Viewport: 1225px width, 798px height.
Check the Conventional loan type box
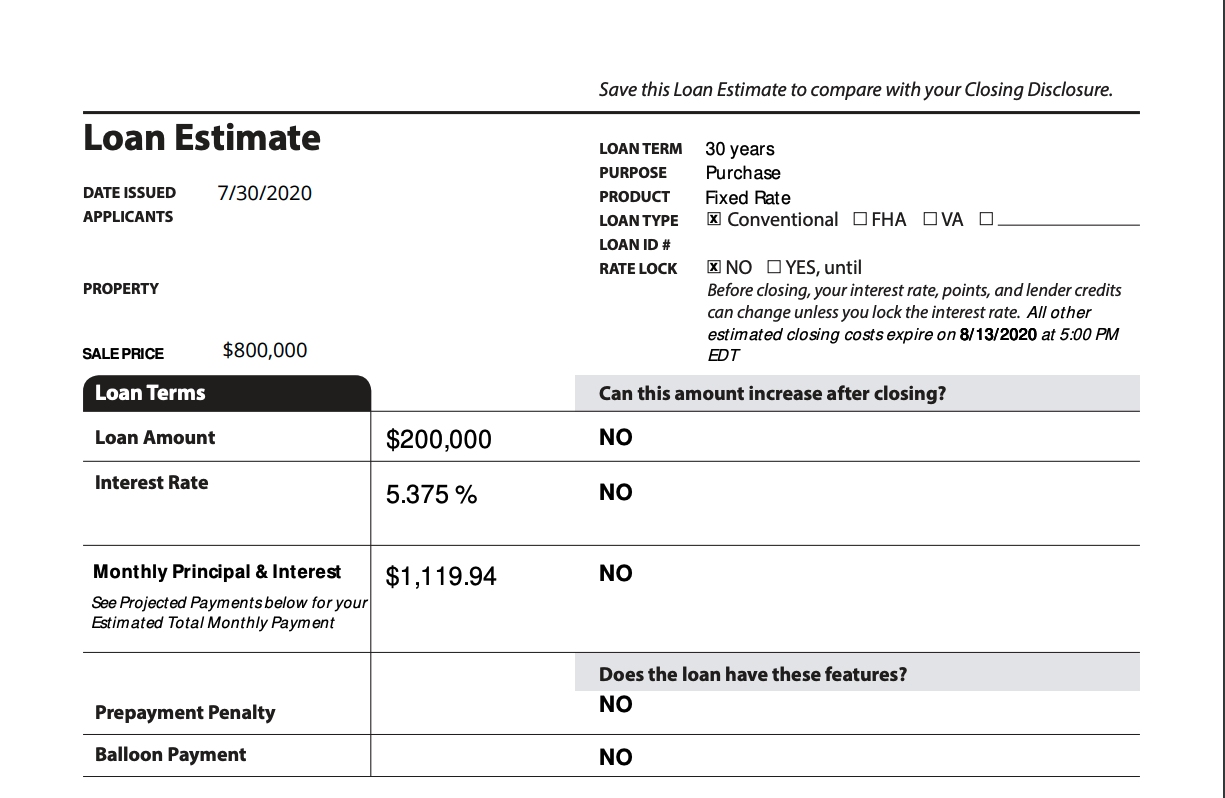click(x=713, y=220)
